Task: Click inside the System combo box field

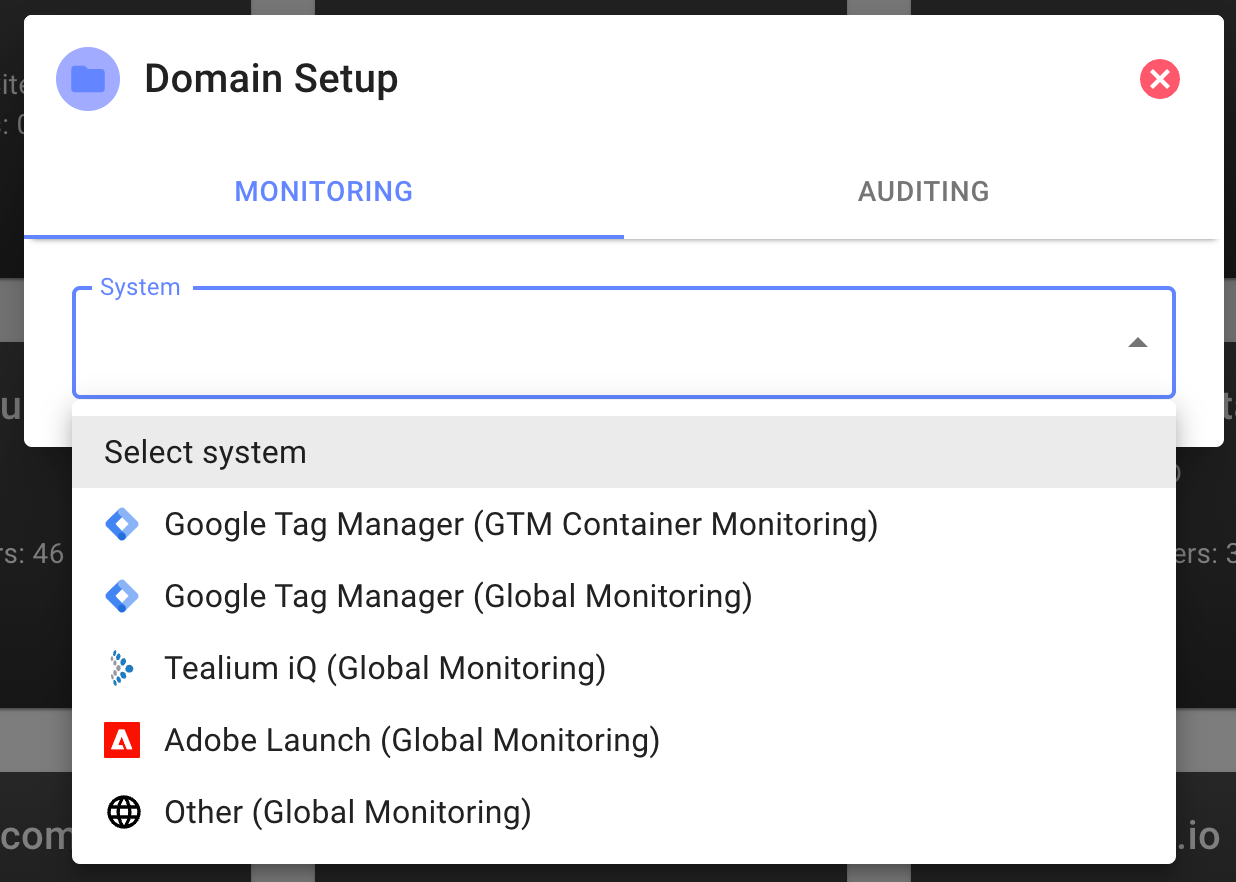Action: pyautogui.click(x=600, y=343)
